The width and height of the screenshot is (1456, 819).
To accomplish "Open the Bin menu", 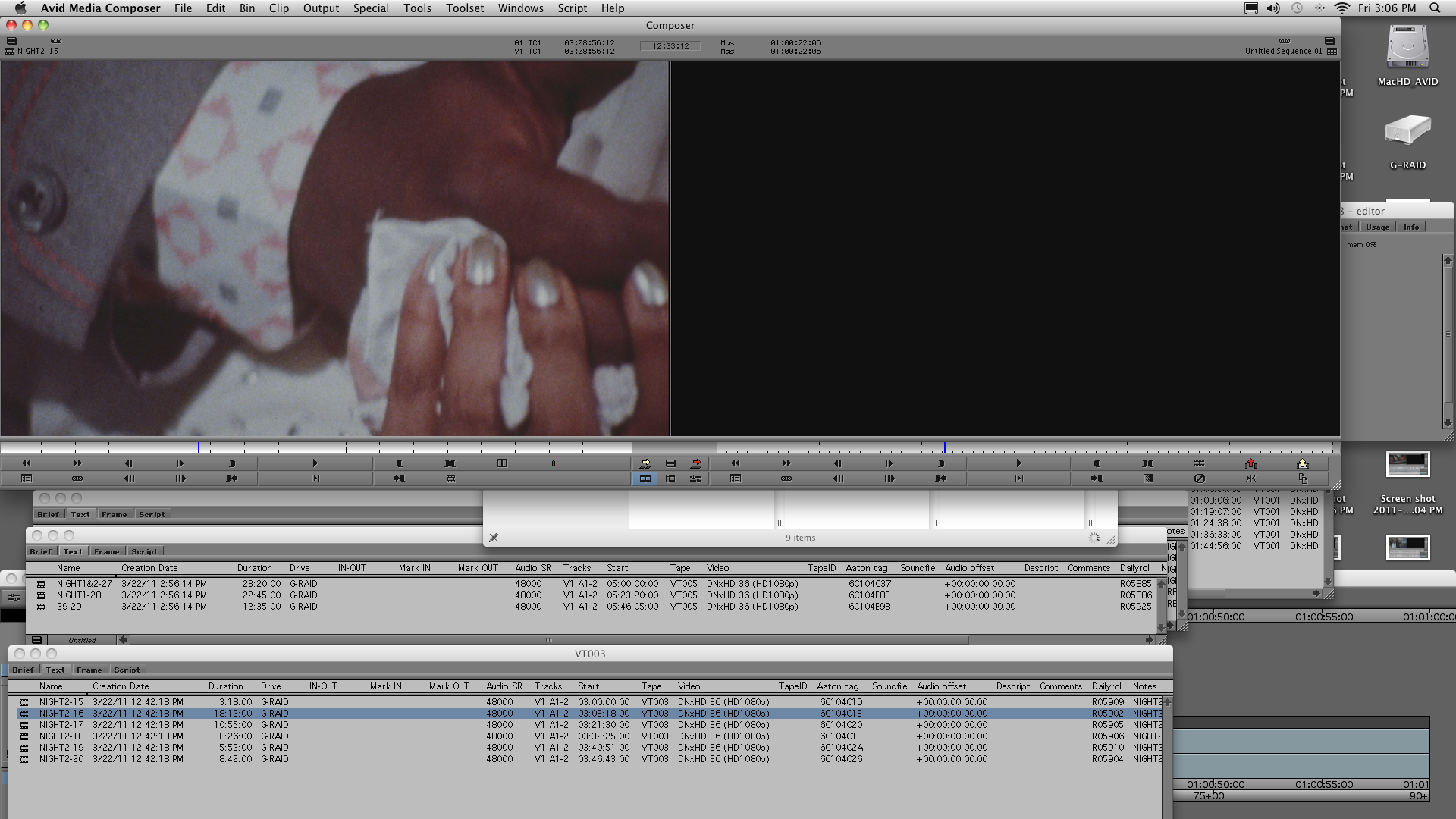I will pos(247,8).
